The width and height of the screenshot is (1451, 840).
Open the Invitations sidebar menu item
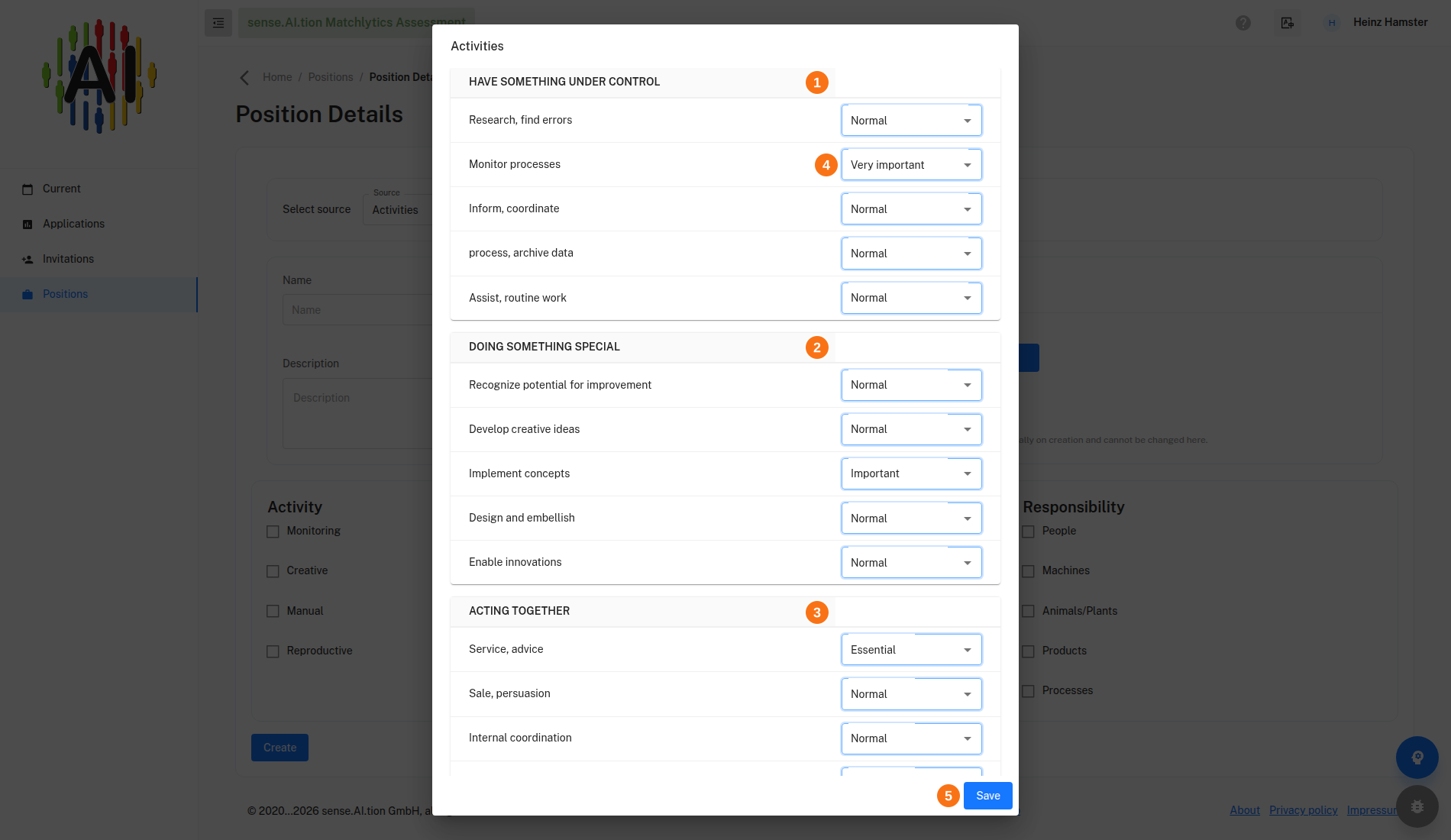[99, 259]
